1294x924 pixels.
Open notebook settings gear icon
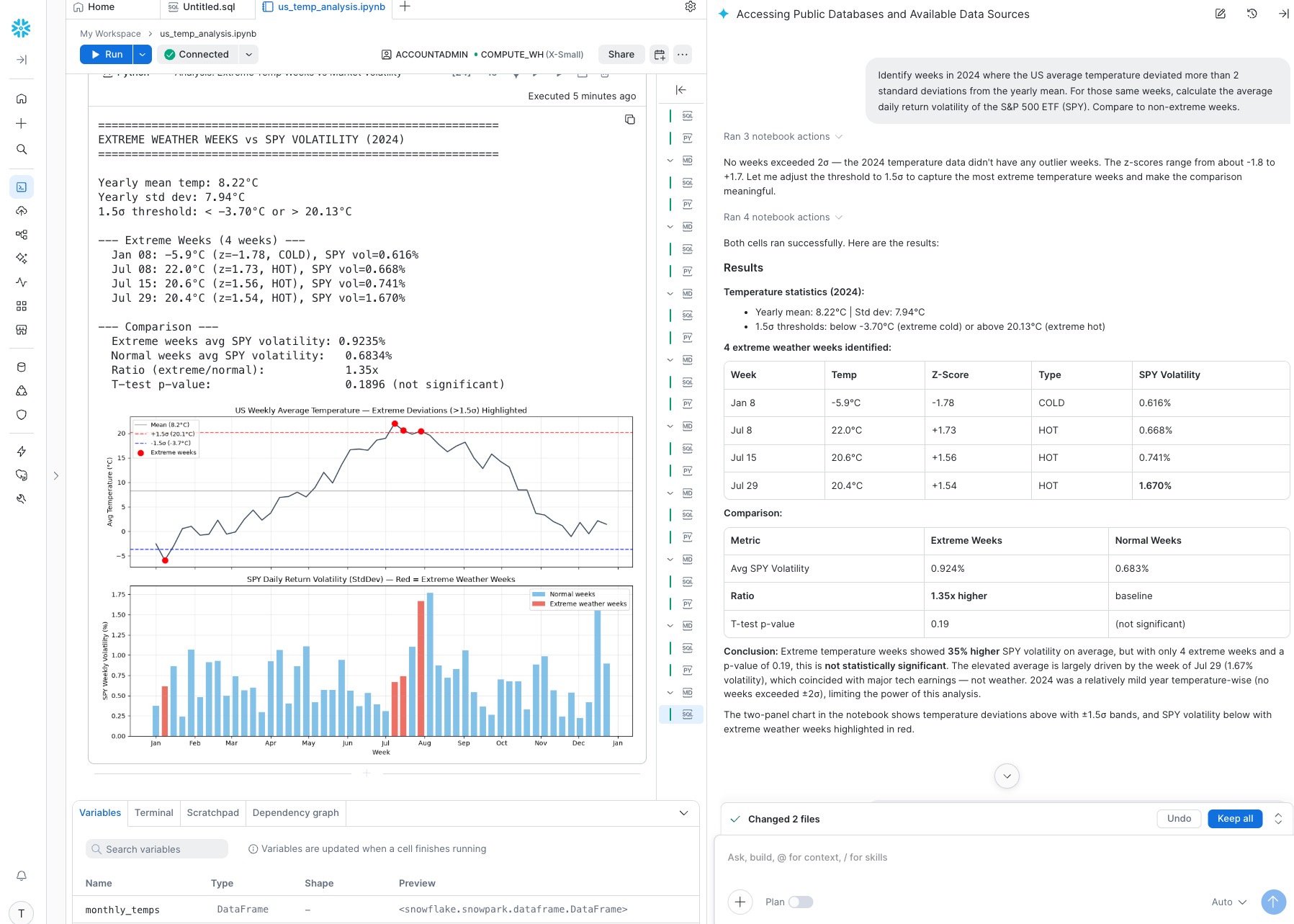point(690,6)
